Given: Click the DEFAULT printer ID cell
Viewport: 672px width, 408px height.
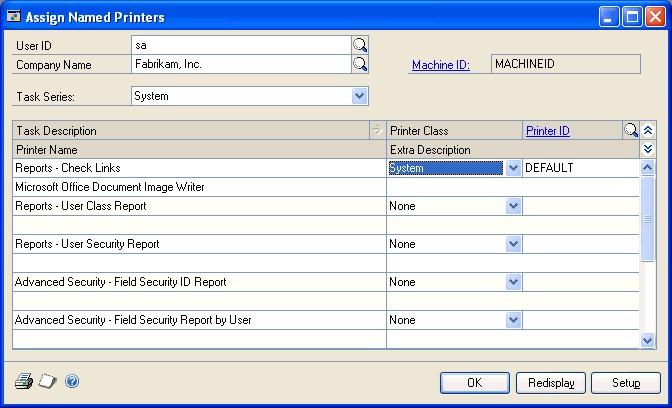Looking at the screenshot, I should [581, 168].
